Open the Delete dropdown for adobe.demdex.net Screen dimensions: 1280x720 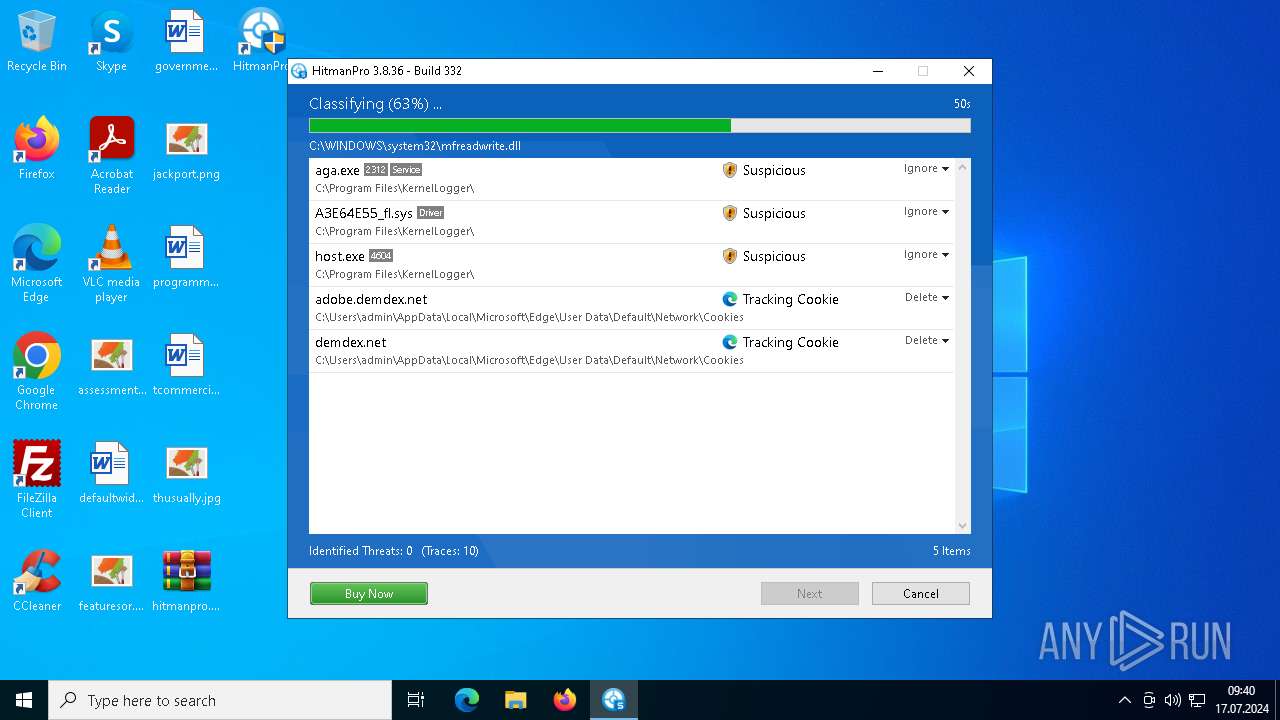[x=927, y=298]
